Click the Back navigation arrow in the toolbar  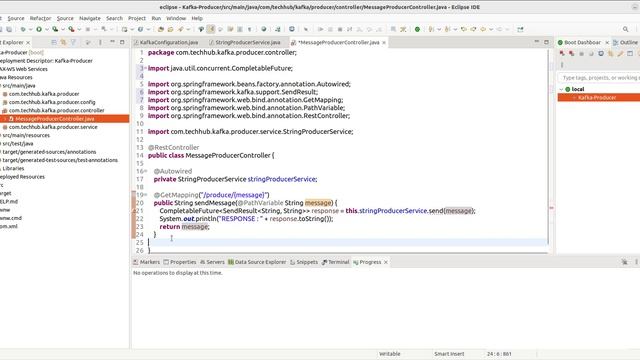click(483, 29)
